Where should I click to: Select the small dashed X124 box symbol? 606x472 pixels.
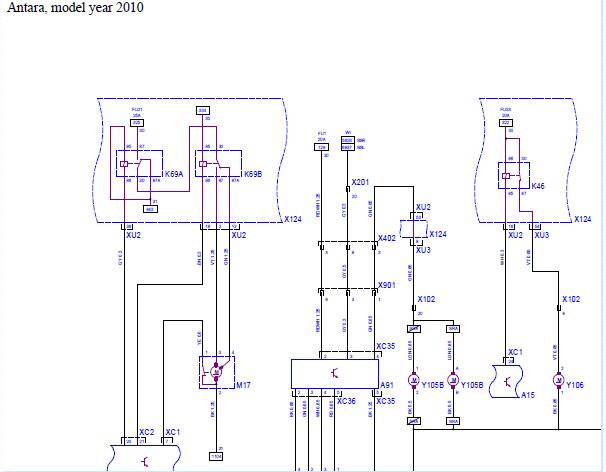pos(414,229)
